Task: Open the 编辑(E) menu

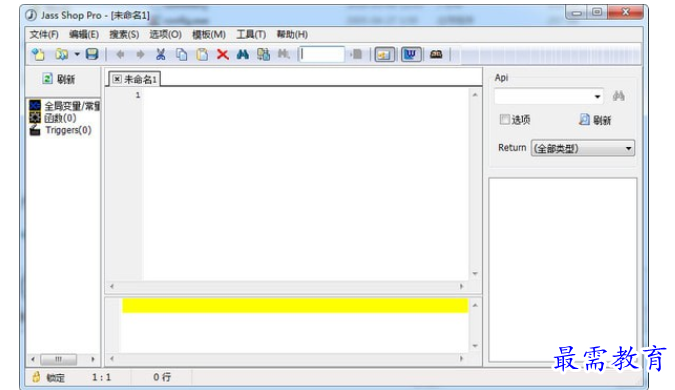Action: 84,34
